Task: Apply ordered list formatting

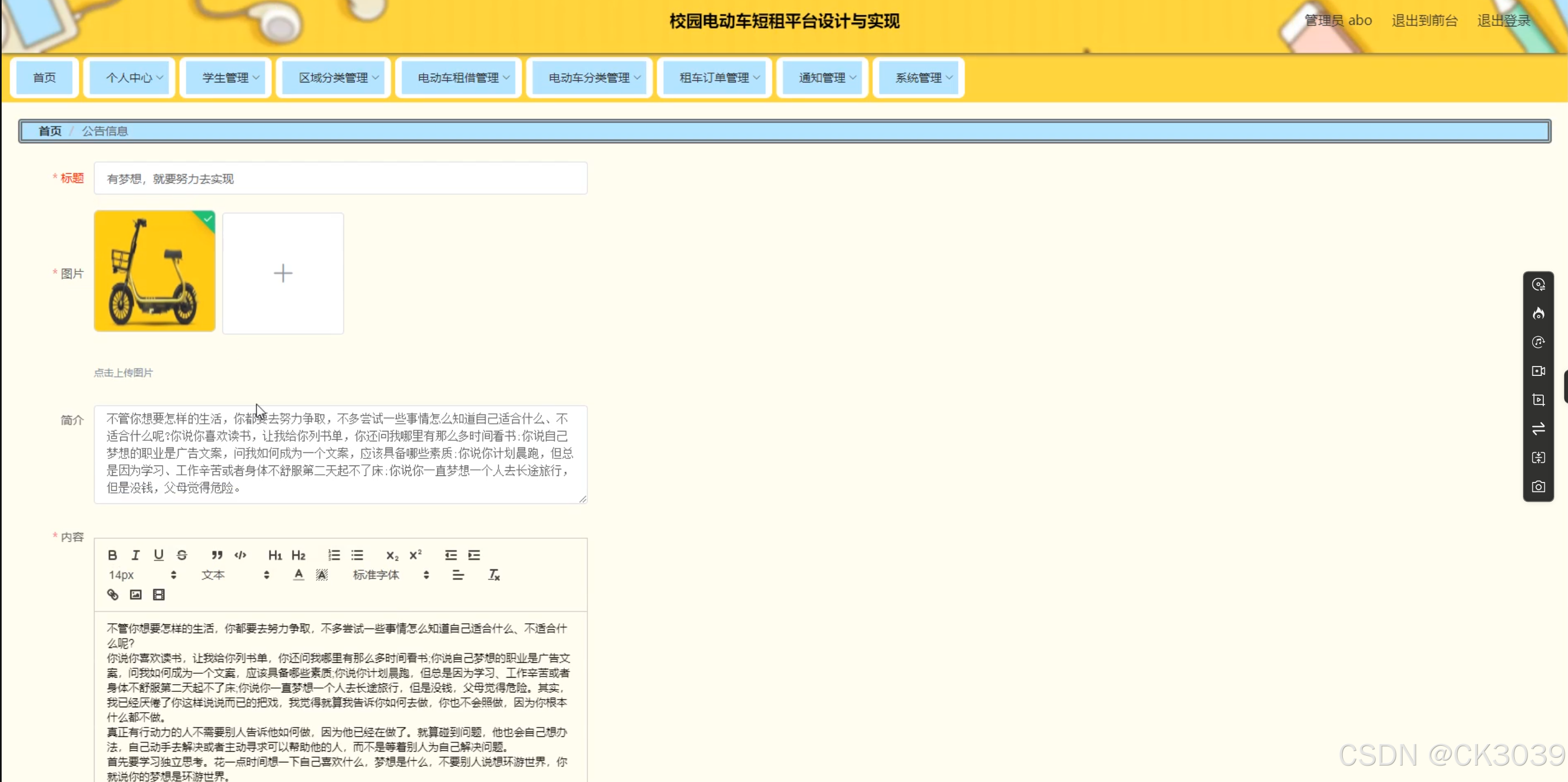Action: (333, 555)
